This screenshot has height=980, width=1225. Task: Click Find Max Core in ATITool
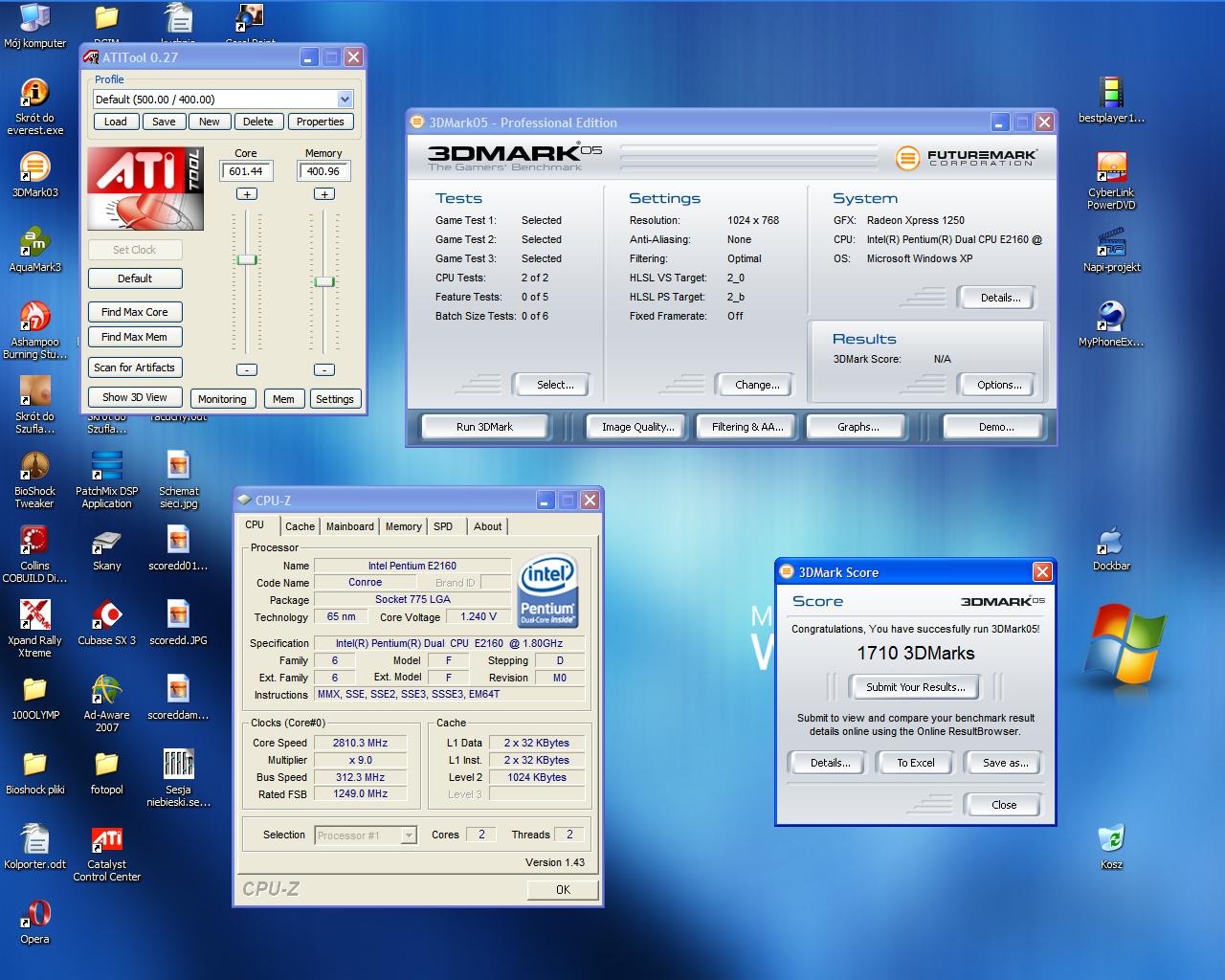(135, 312)
